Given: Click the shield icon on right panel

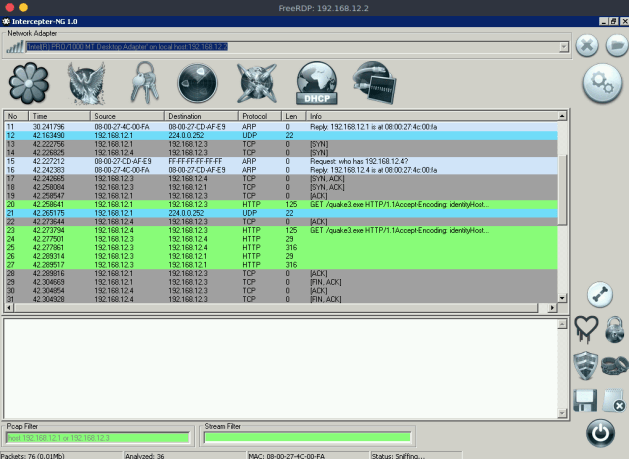Looking at the screenshot, I should tap(586, 365).
